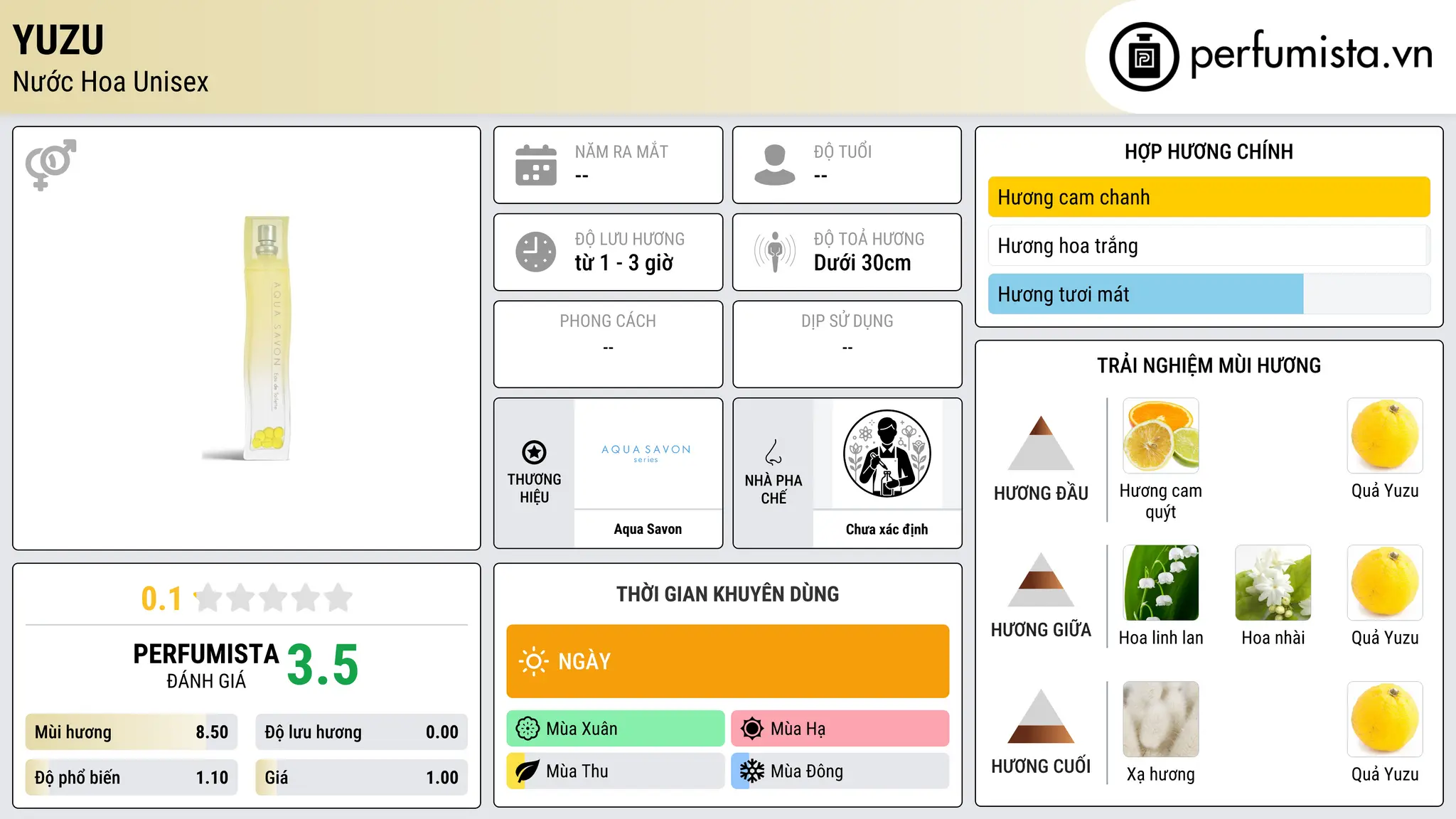Click the Hương đầu pyramid icon
The image size is (1456, 819).
(1041, 443)
